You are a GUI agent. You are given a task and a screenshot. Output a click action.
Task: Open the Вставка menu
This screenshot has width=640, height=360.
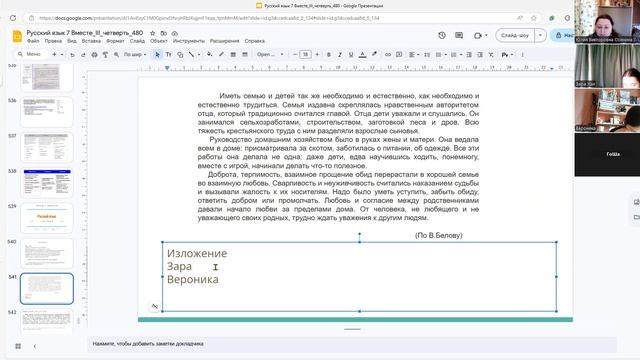pos(91,41)
